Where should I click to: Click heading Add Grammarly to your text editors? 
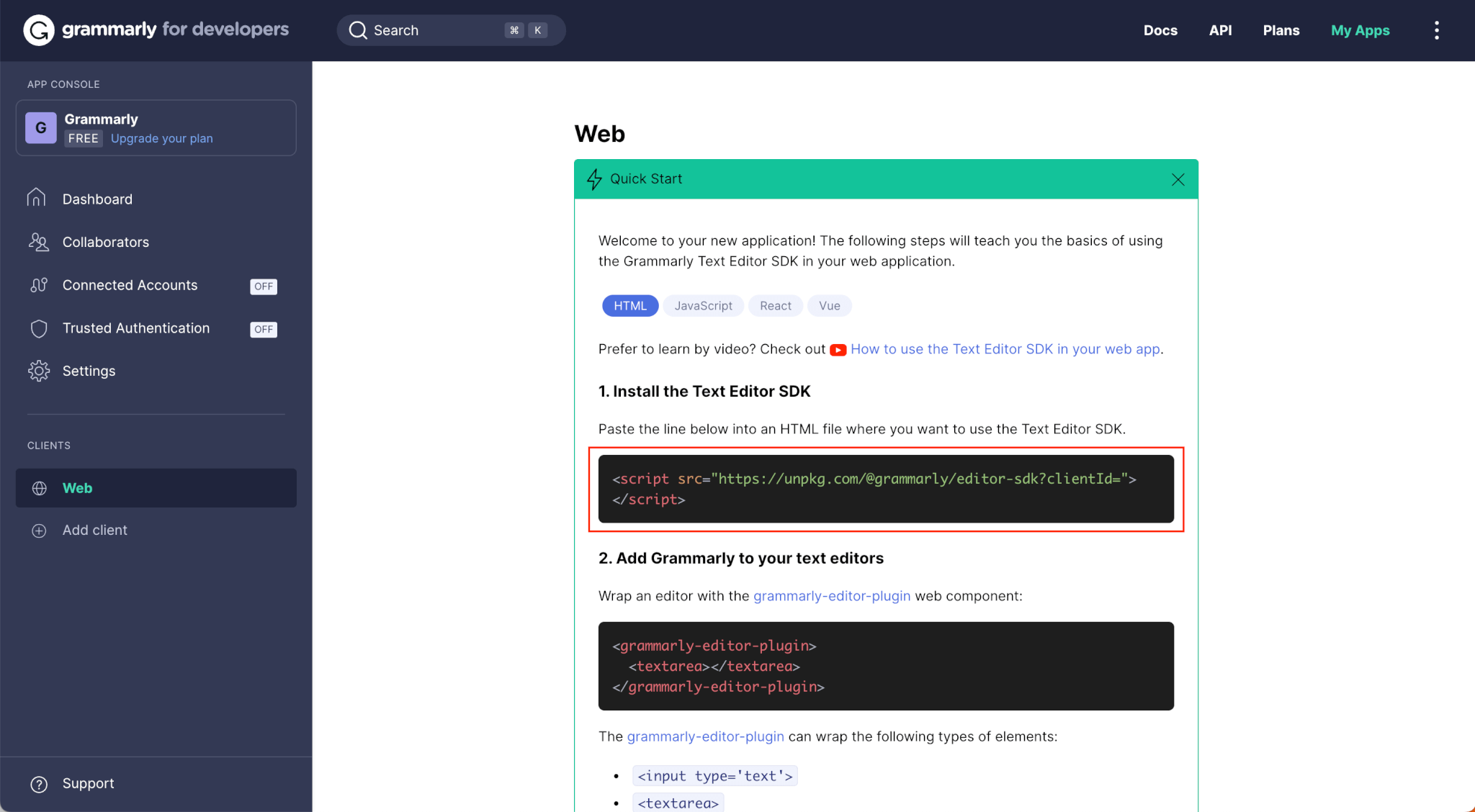pyautogui.click(x=741, y=559)
